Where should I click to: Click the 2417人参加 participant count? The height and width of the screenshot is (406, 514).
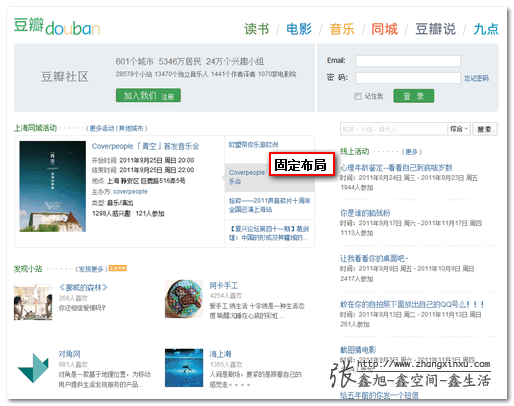[357, 279]
